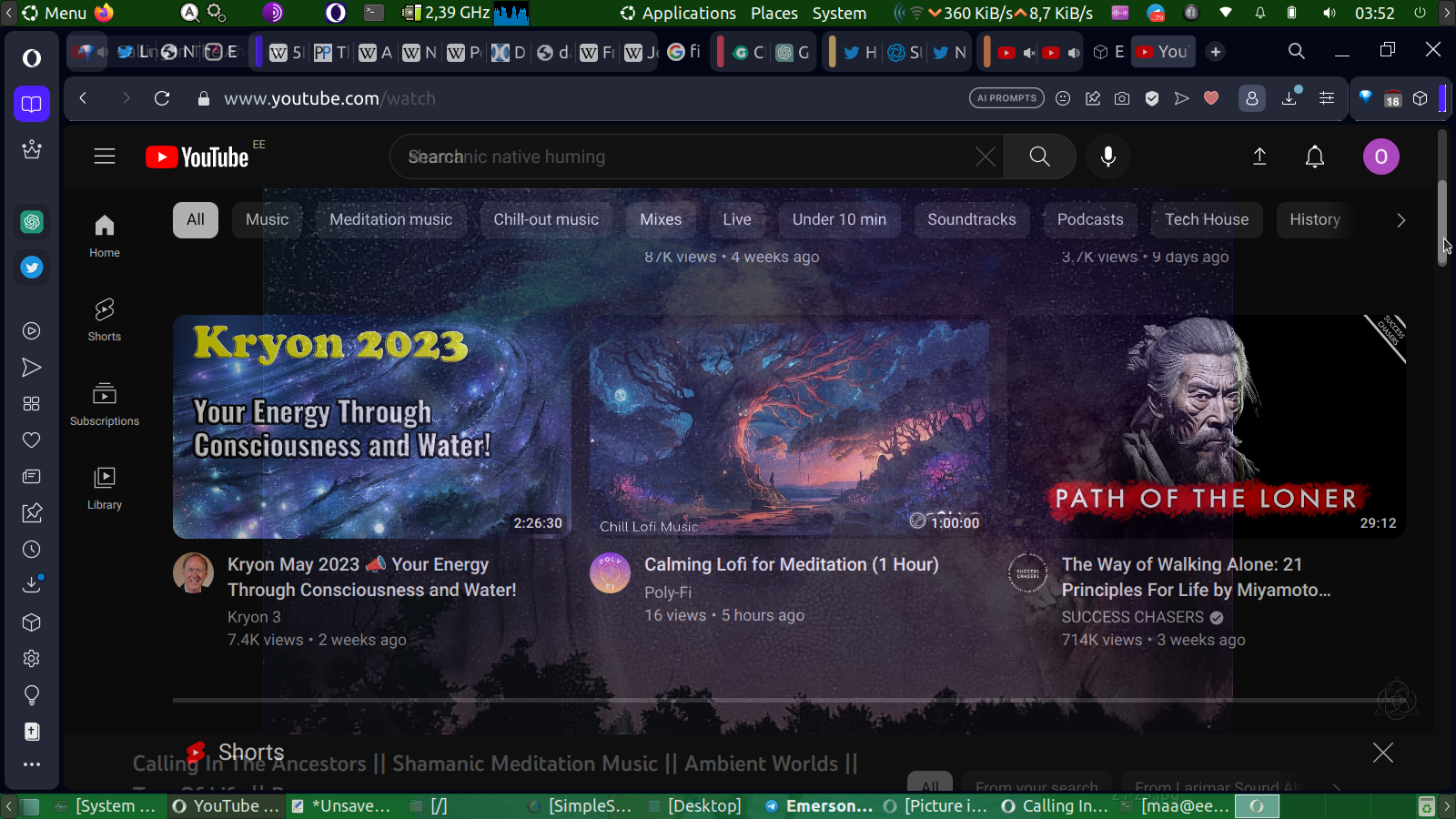Open a new browser tab

tap(1216, 52)
